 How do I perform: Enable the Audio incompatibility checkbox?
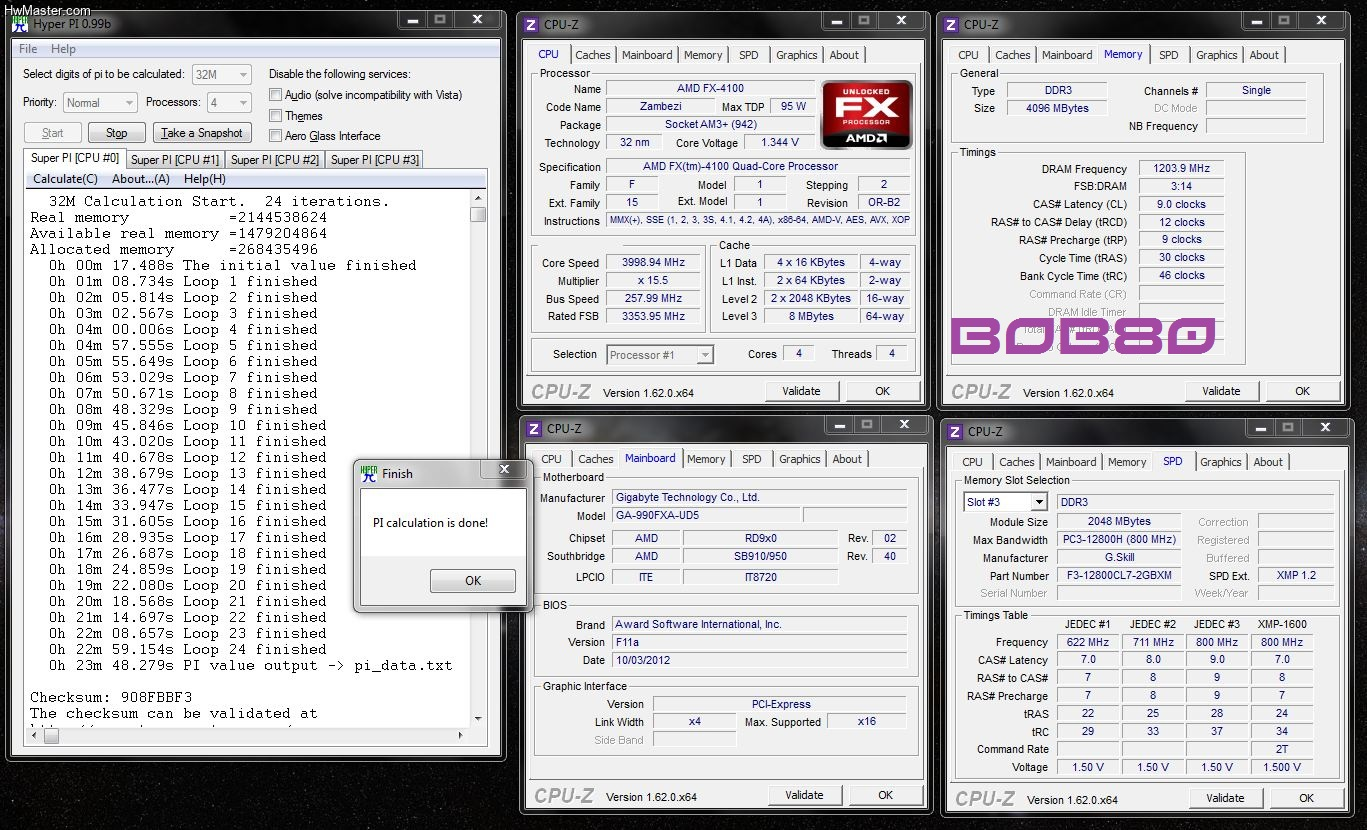click(x=276, y=95)
